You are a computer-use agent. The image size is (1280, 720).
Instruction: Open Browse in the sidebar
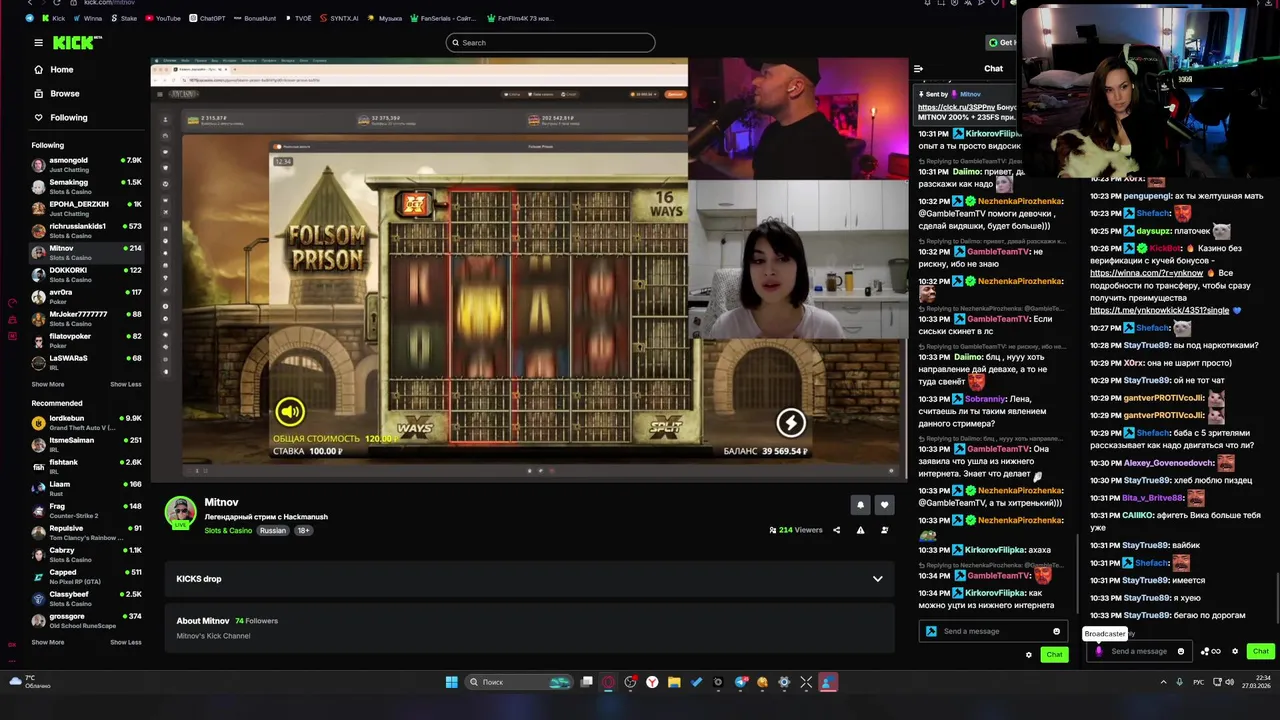coord(65,93)
